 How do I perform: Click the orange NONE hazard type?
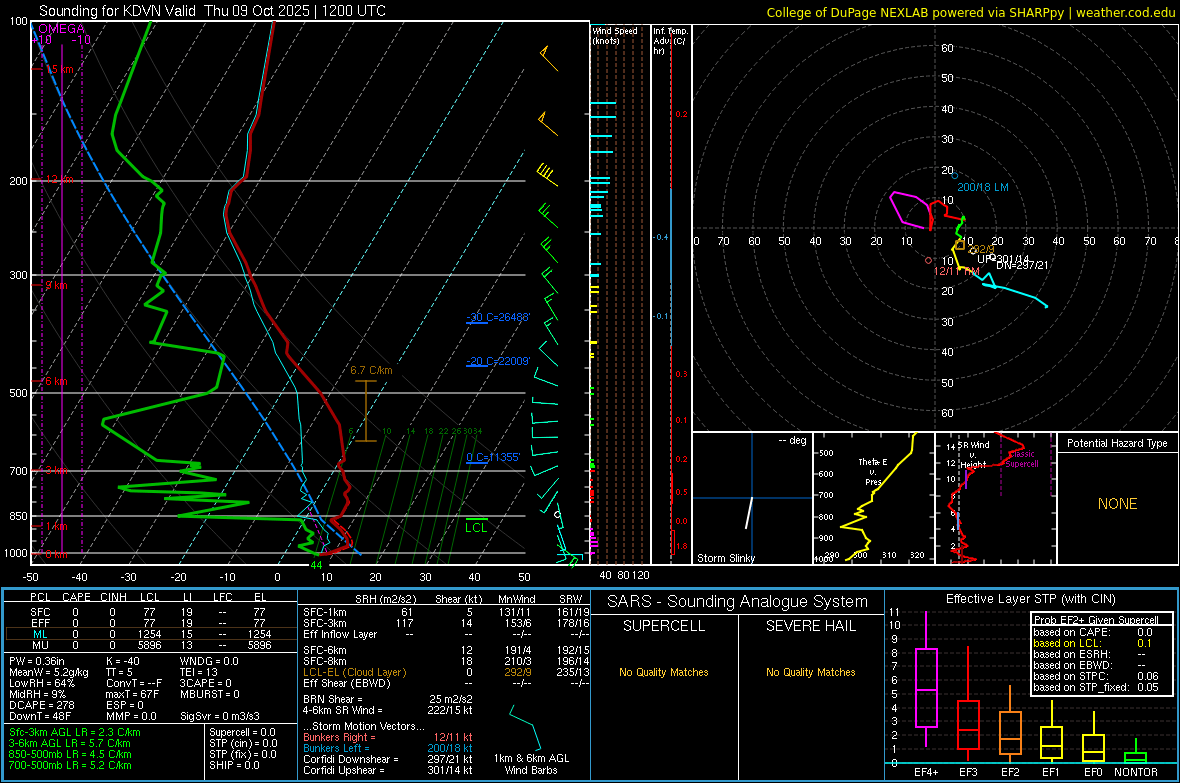[x=1117, y=504]
